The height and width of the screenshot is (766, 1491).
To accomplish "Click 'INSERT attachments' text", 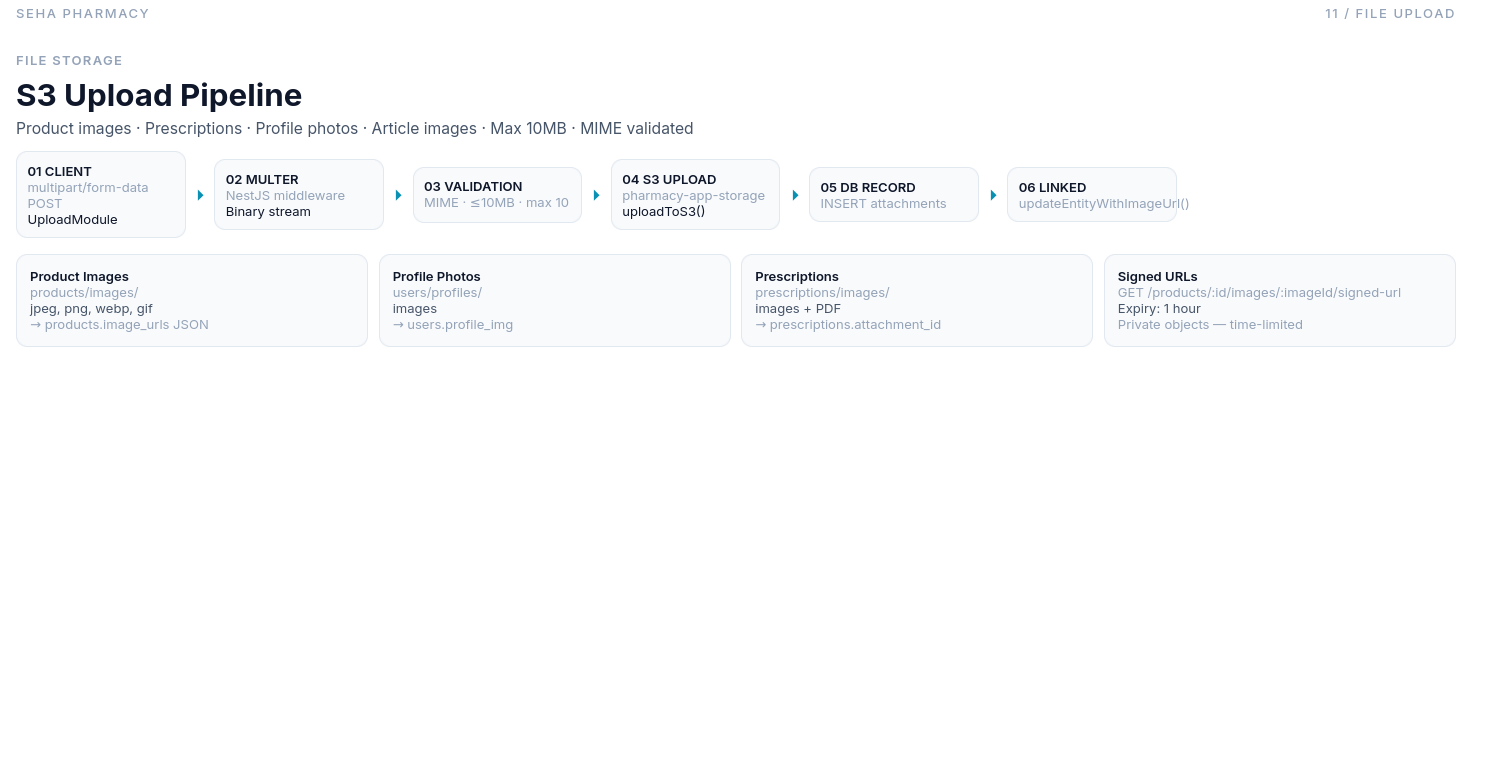I will coord(883,204).
